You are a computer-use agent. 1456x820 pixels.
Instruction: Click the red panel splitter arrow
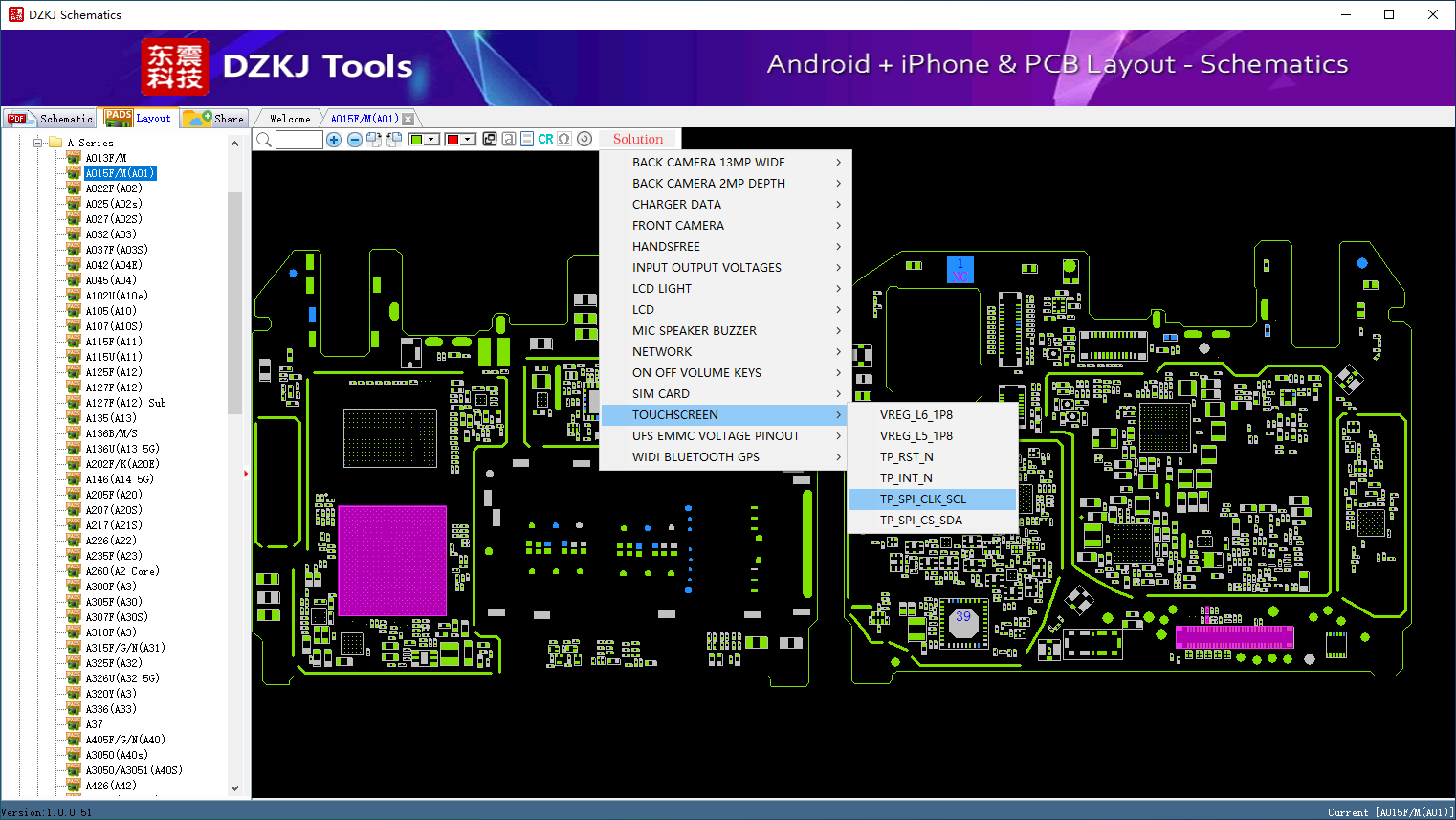click(246, 474)
